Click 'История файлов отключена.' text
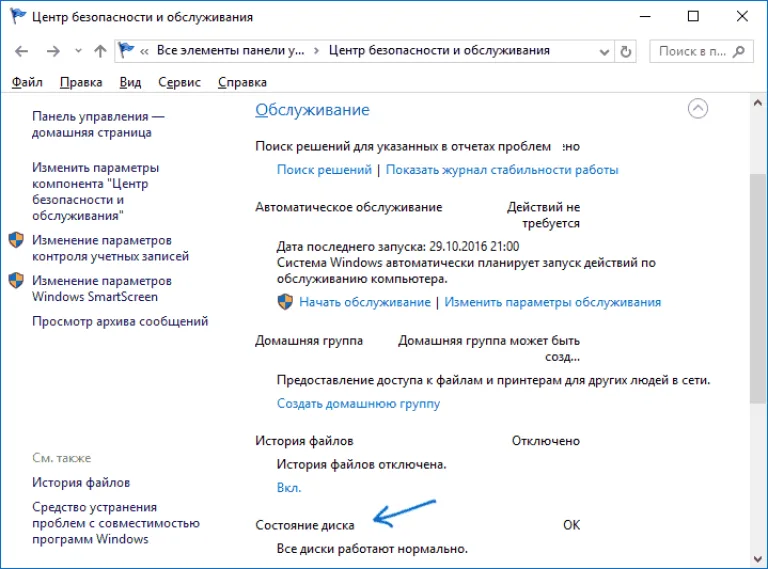The width and height of the screenshot is (768, 569). coord(361,464)
